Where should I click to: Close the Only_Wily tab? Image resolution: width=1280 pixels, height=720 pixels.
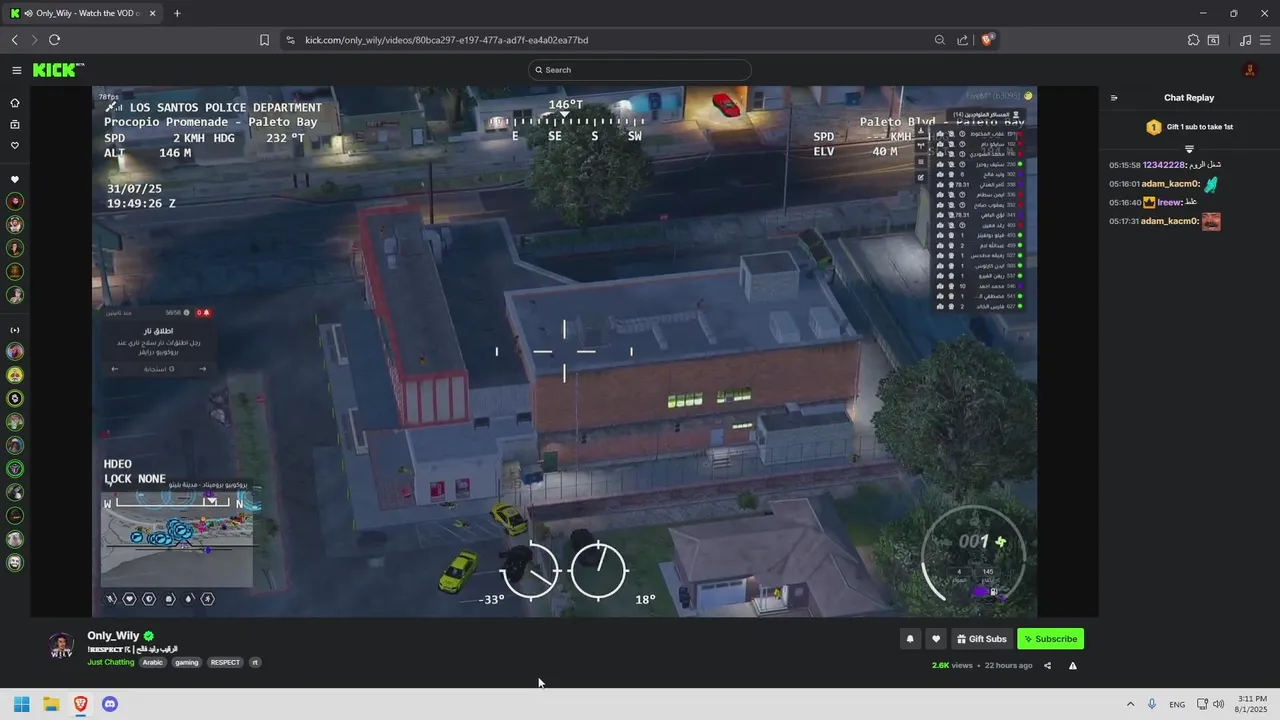[152, 13]
